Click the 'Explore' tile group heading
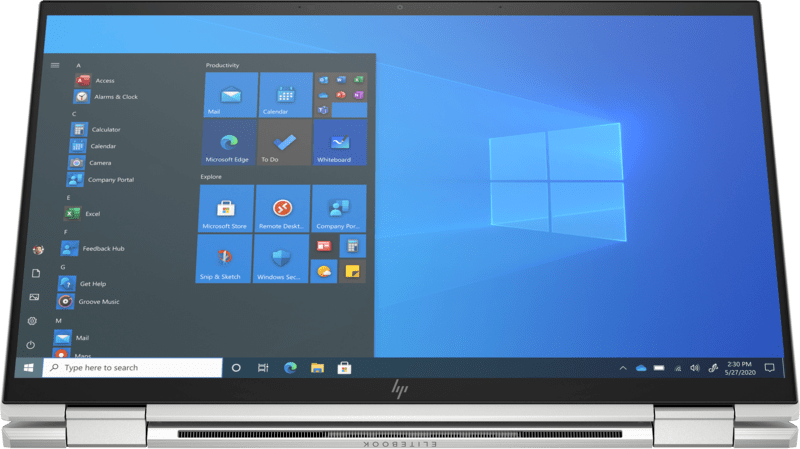800x449 pixels. 211,177
